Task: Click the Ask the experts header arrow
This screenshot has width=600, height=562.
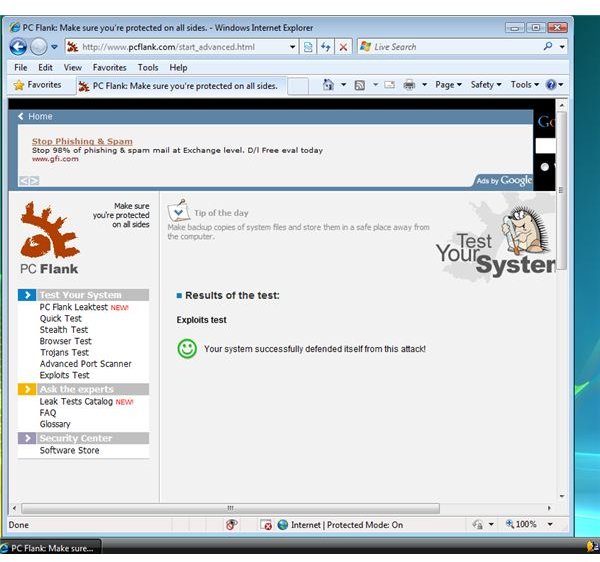Action: (27, 389)
